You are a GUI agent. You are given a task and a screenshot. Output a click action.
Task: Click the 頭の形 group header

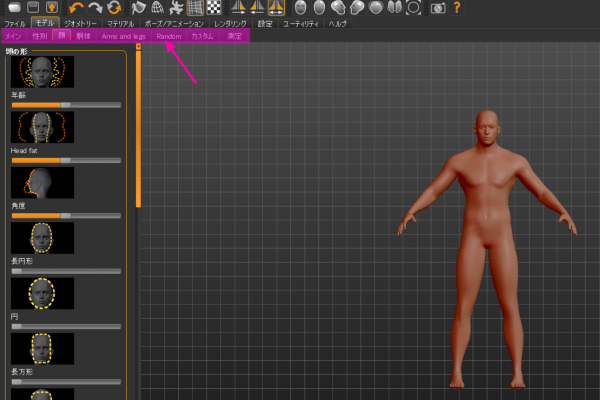pyautogui.click(x=16, y=51)
